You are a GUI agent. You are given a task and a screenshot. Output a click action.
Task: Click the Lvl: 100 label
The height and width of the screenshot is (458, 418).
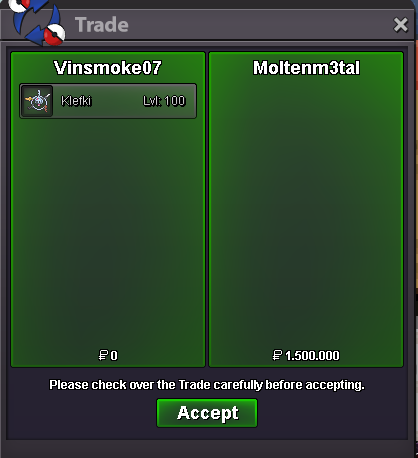point(164,101)
